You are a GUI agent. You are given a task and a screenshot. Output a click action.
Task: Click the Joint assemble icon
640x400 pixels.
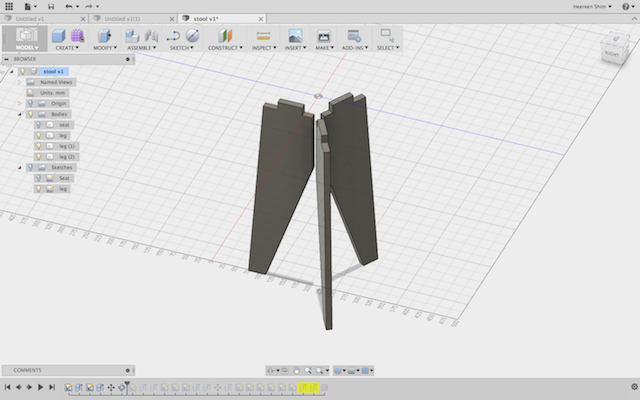(x=151, y=36)
